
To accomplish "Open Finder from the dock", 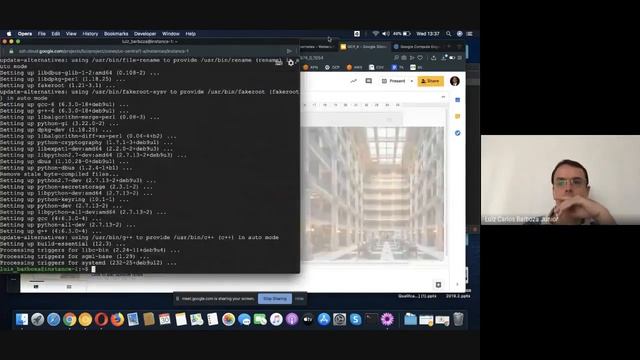I will [22, 319].
